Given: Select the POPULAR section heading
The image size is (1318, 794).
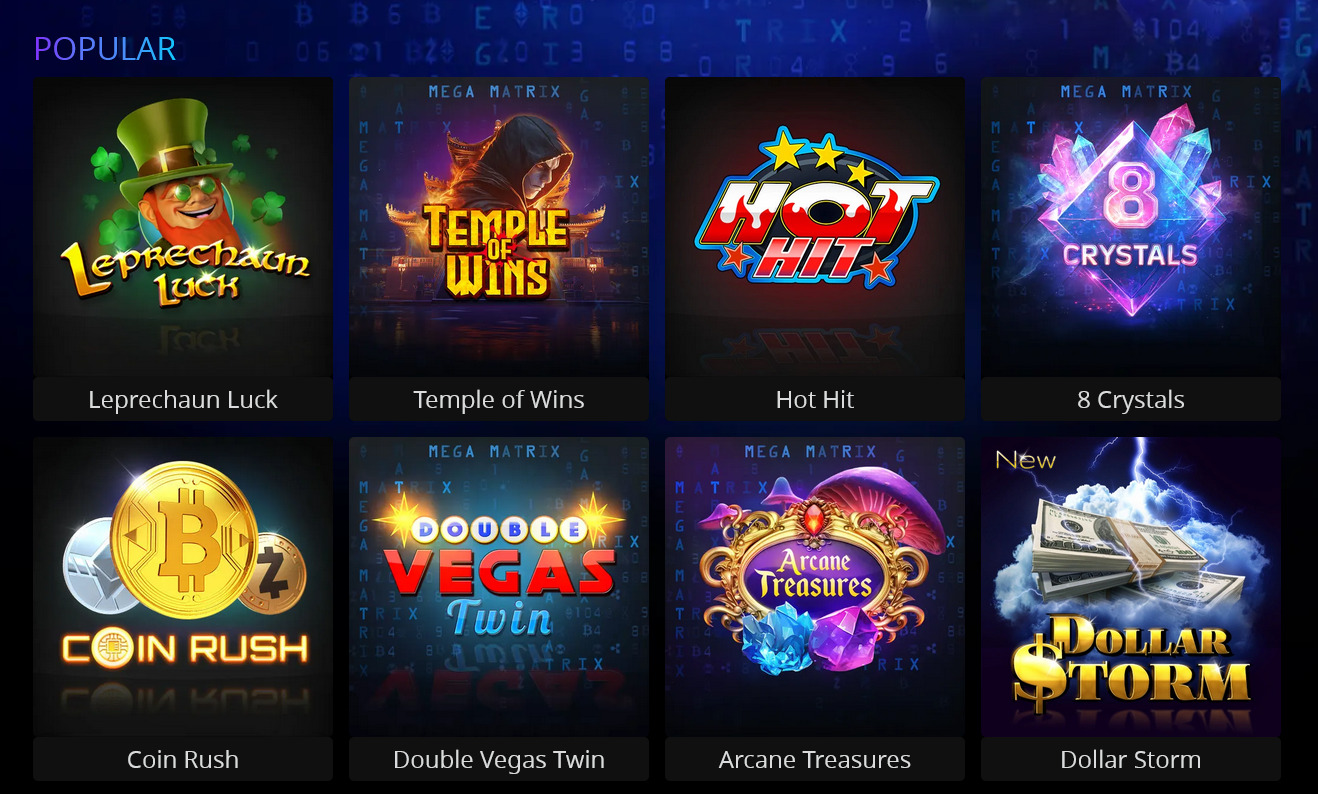Looking at the screenshot, I should (x=105, y=48).
